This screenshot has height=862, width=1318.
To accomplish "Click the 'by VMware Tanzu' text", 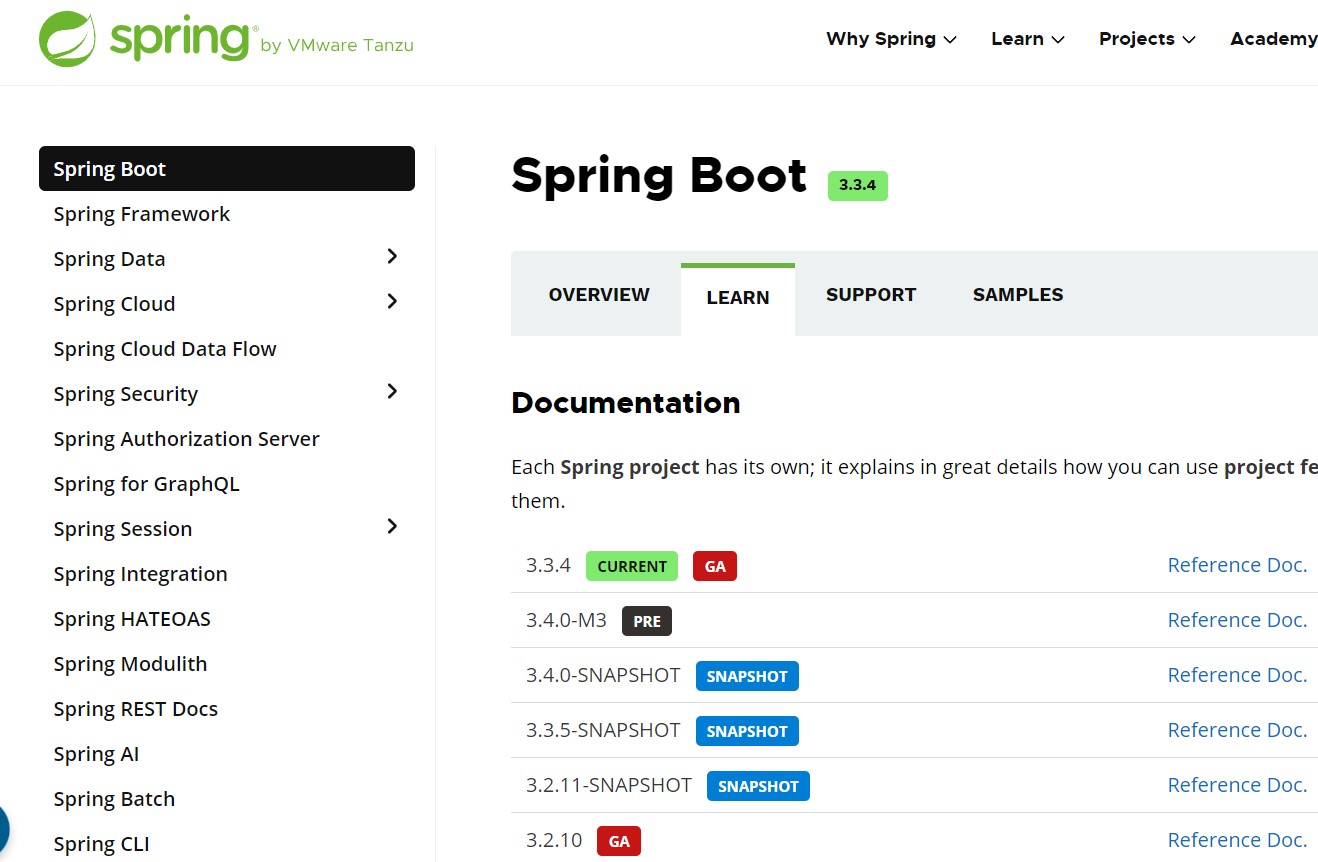I will (336, 45).
